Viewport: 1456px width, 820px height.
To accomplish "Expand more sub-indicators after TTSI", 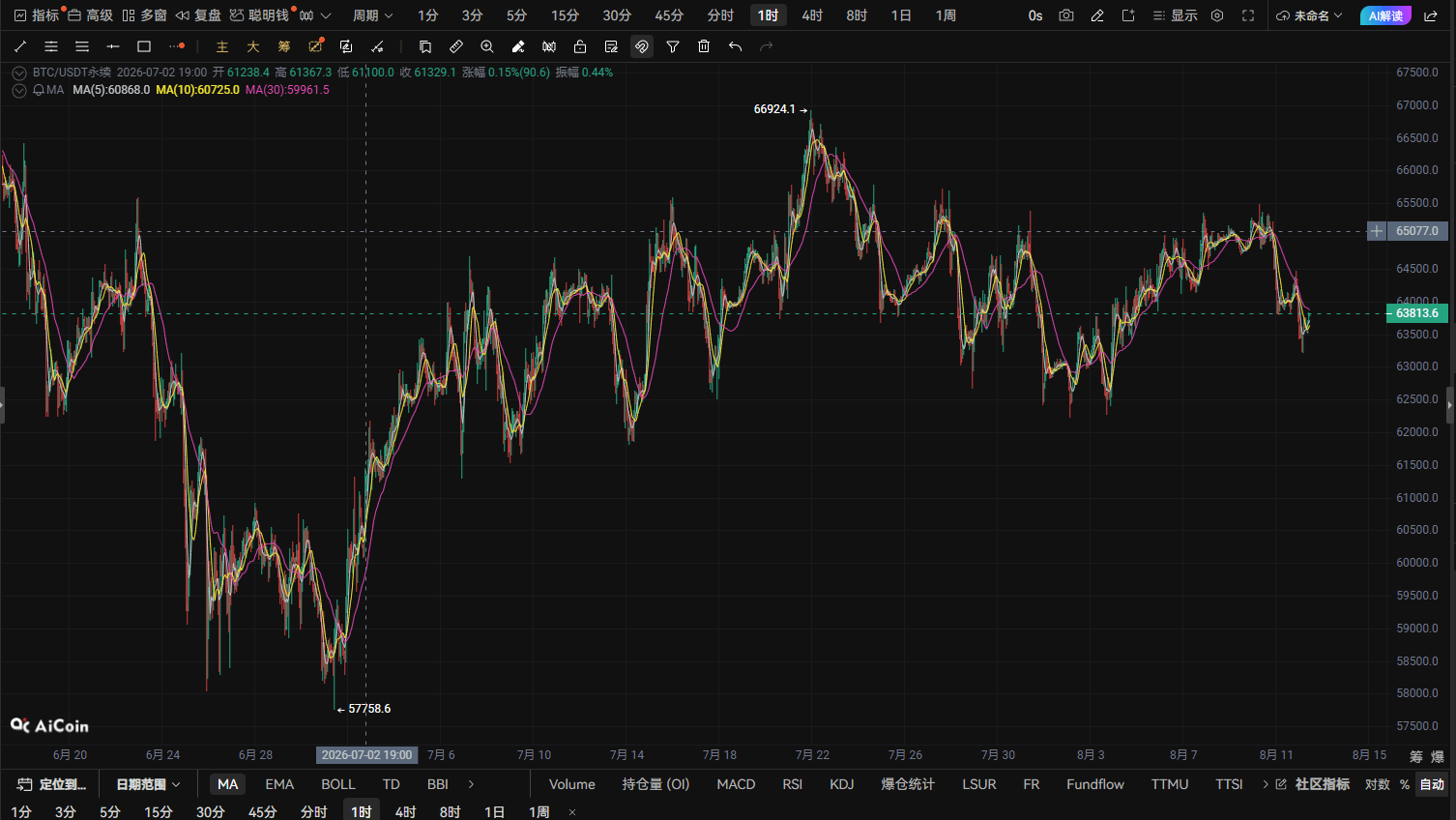I will 1265,784.
